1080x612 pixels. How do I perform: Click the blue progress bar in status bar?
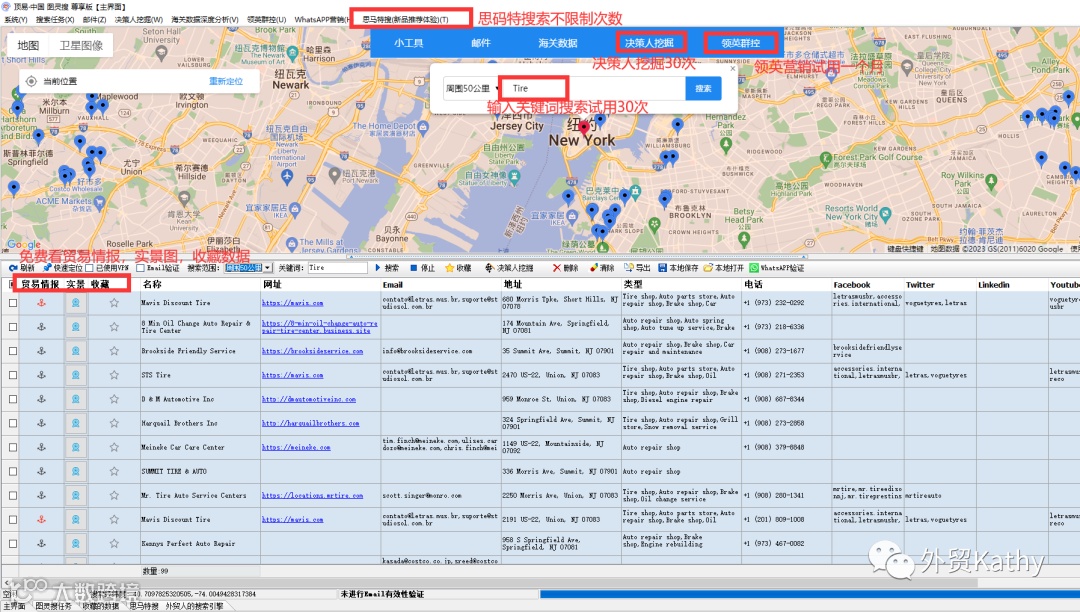pos(809,593)
